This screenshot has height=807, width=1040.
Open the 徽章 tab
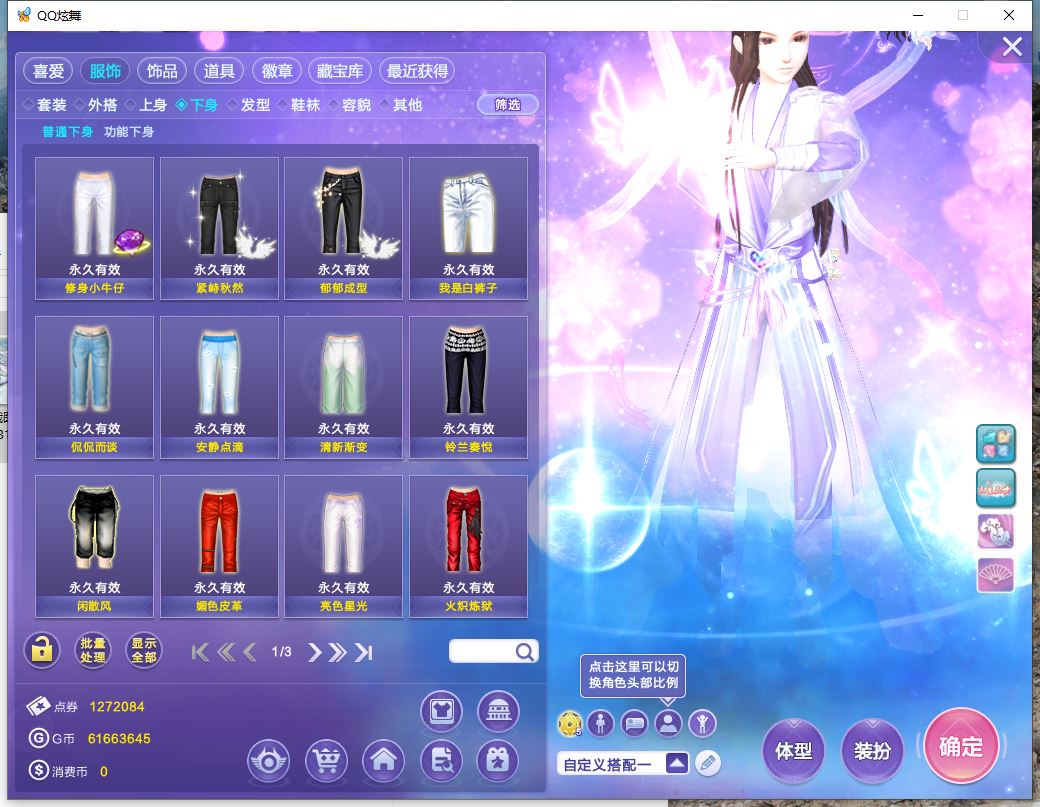coord(277,71)
